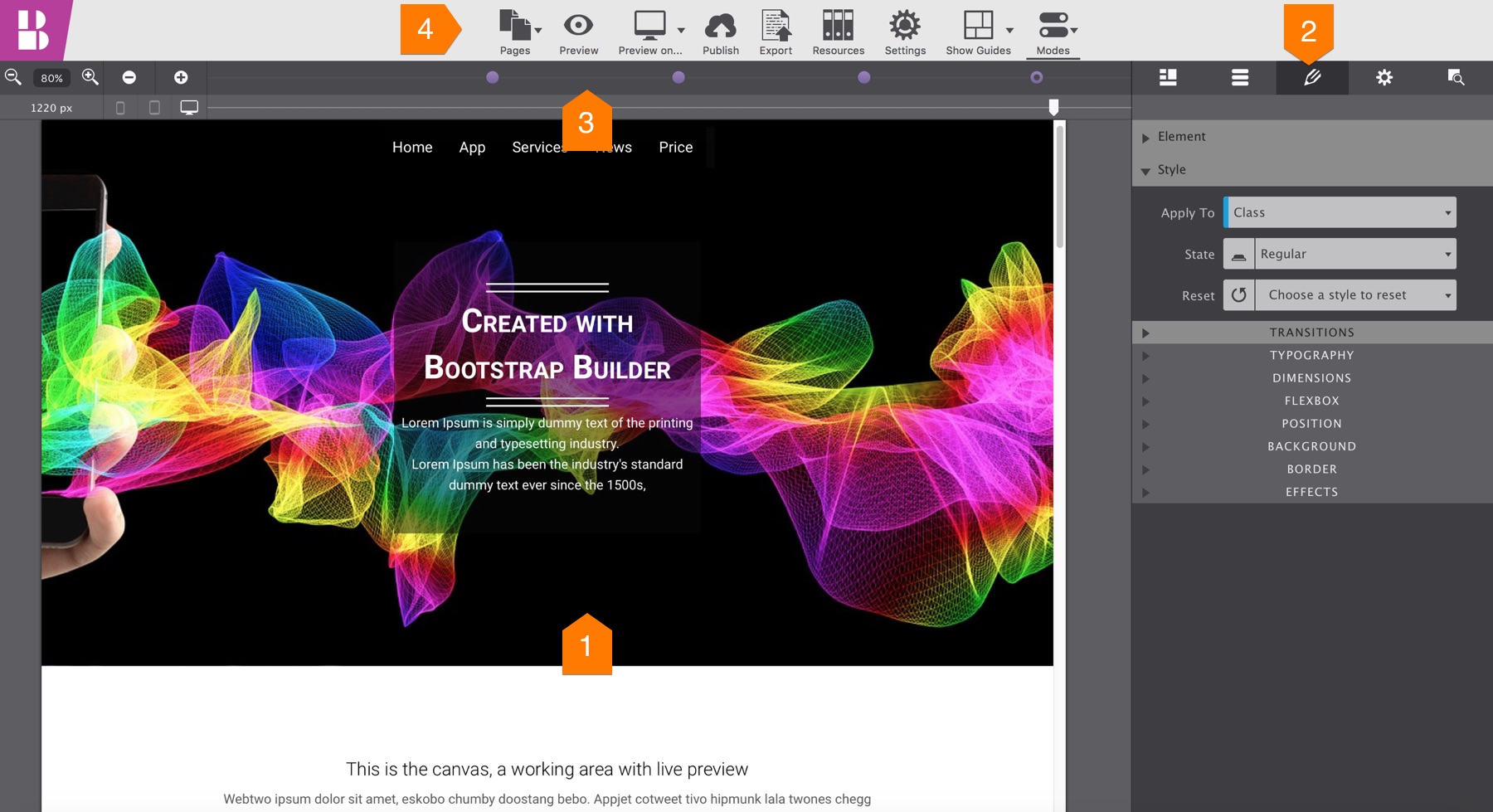Select the third breakpoint dot
Image resolution: width=1493 pixels, height=812 pixels.
[864, 77]
